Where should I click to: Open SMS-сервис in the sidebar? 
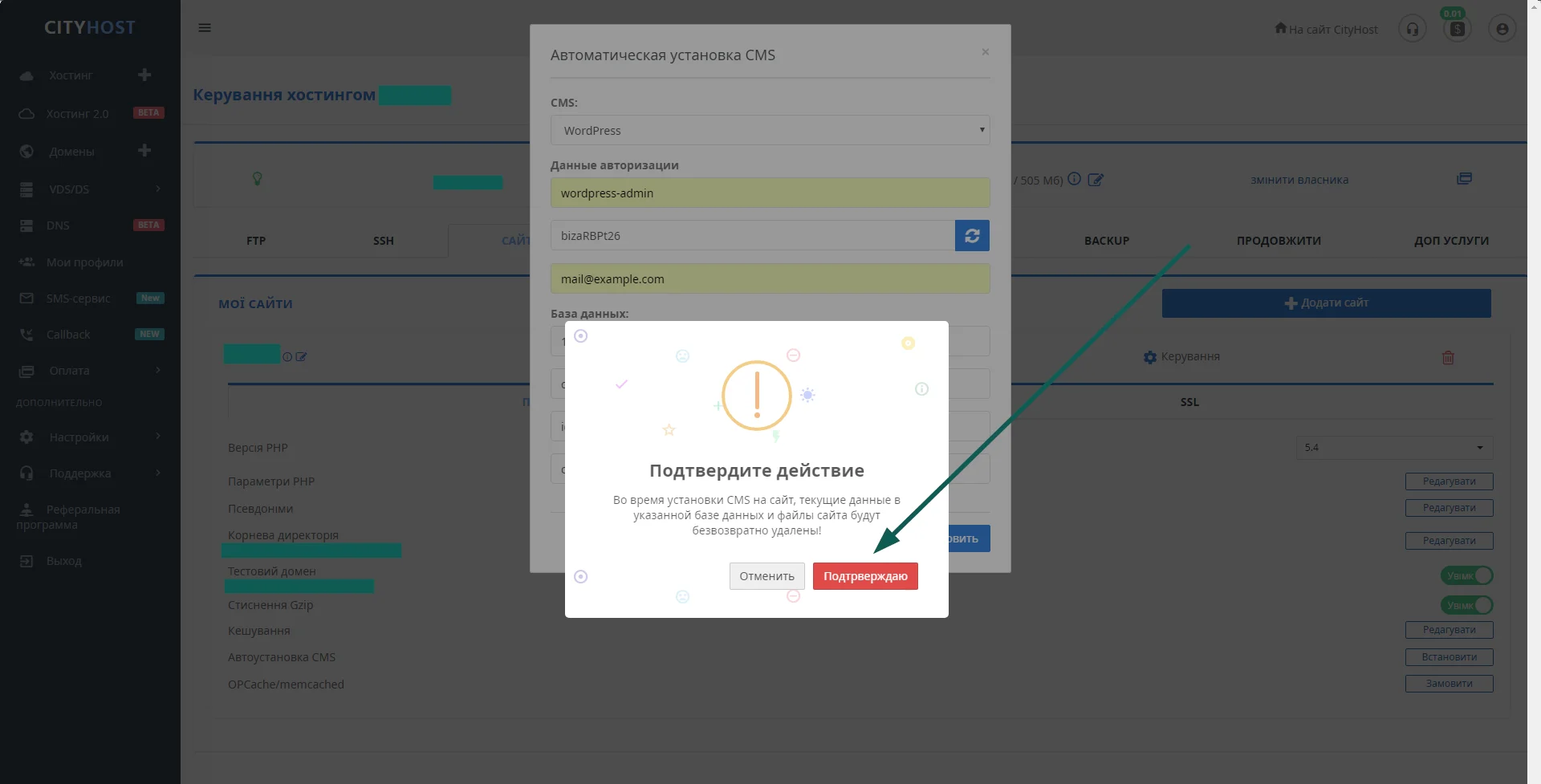tap(78, 299)
